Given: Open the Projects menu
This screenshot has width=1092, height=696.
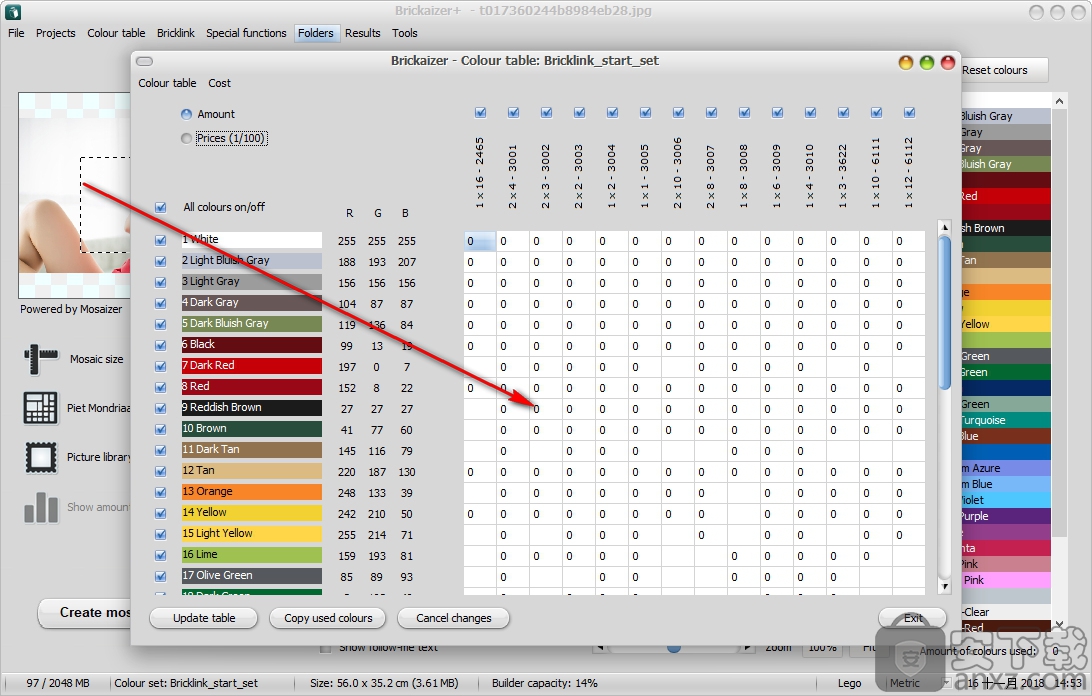Looking at the screenshot, I should [56, 33].
